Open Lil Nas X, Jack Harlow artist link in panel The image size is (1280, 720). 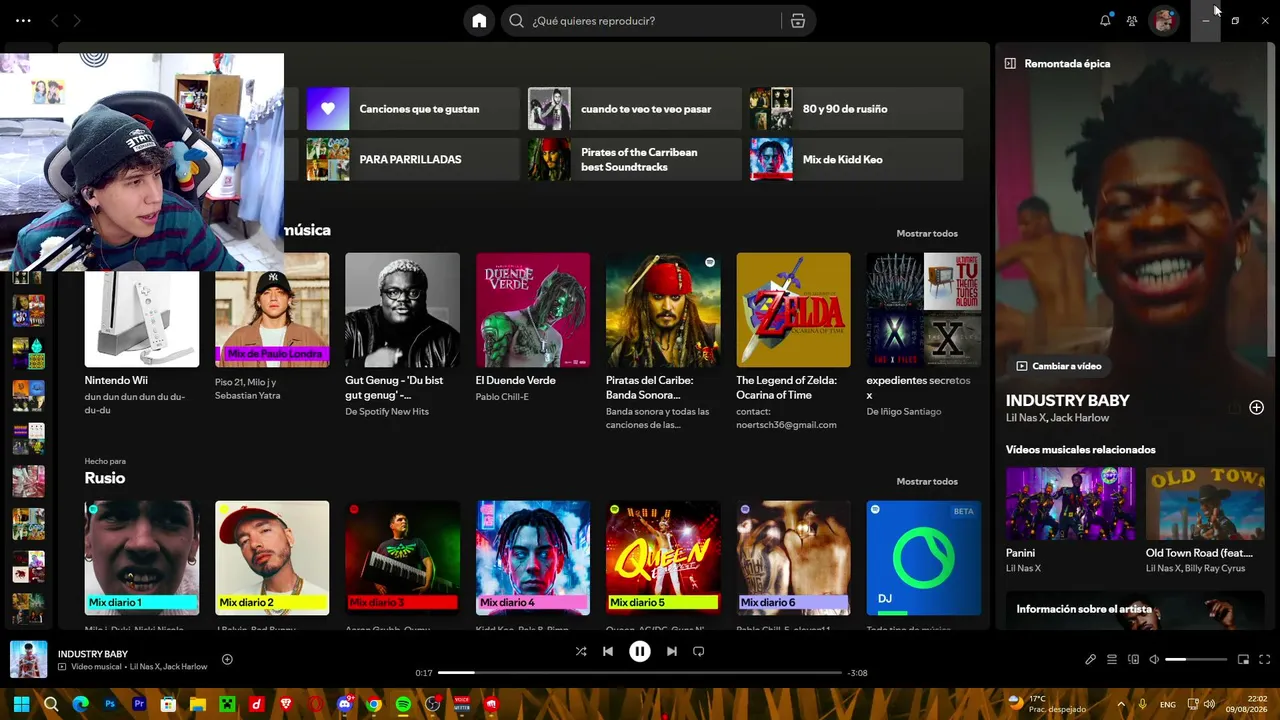pyautogui.click(x=1057, y=417)
